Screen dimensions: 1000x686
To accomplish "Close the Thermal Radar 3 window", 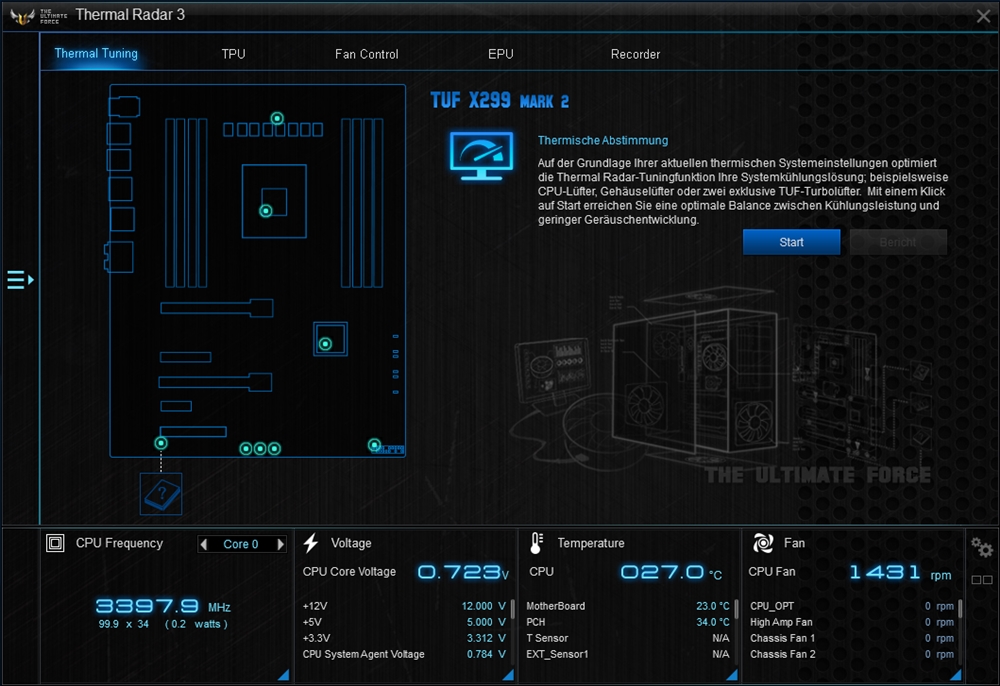I will (983, 17).
